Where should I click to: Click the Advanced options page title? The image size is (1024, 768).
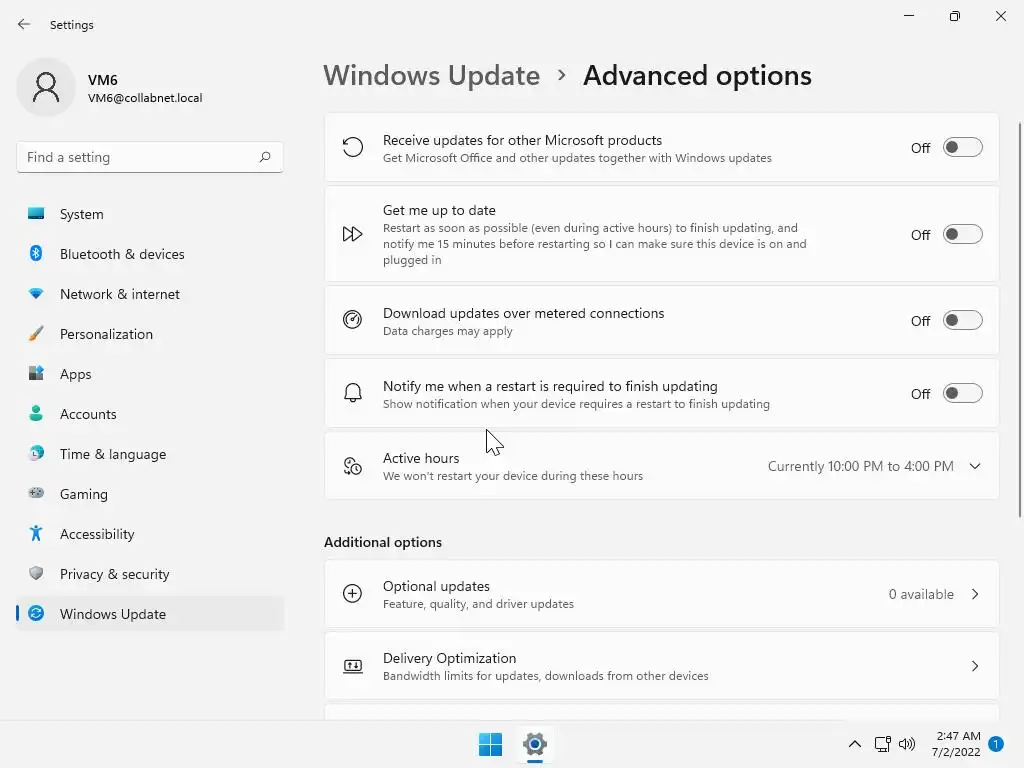point(697,76)
